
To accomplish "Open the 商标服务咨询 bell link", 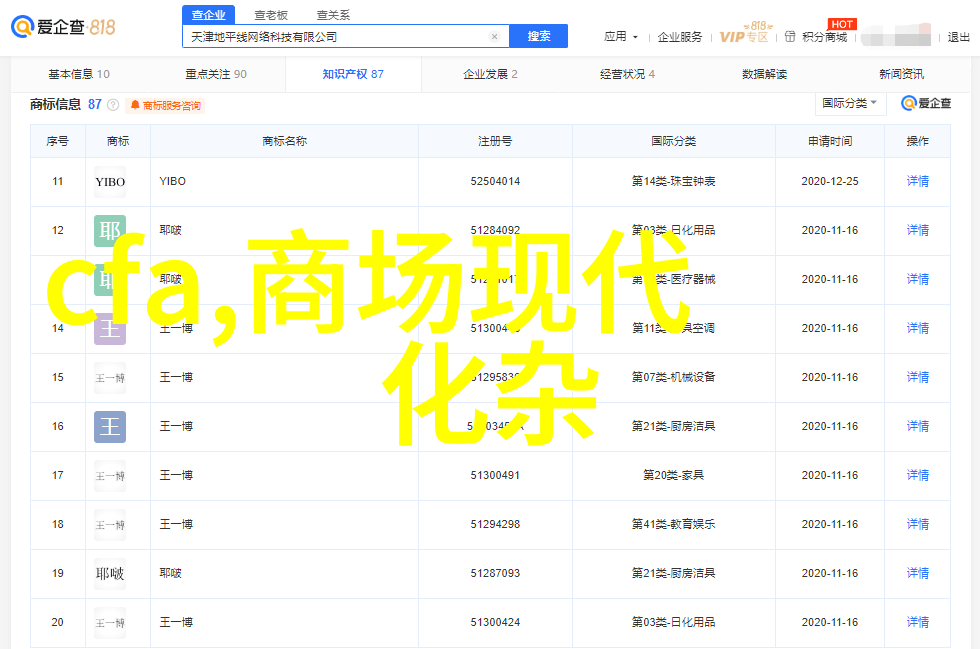I will click(166, 106).
